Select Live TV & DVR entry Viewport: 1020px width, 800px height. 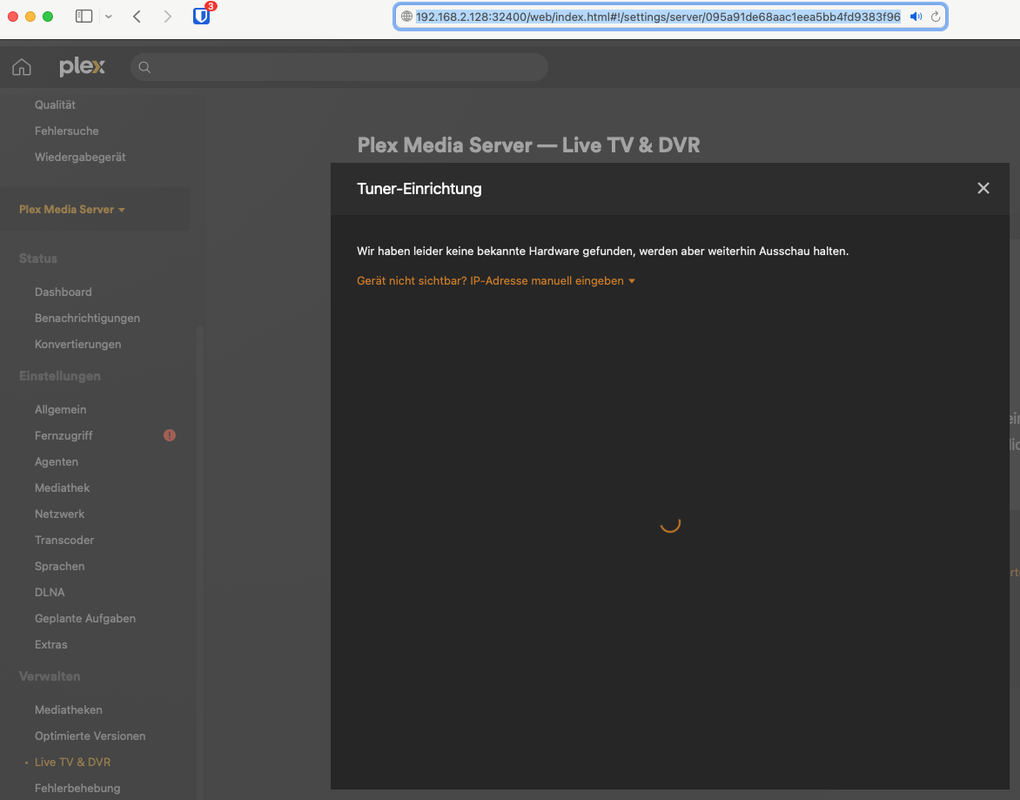click(72, 762)
